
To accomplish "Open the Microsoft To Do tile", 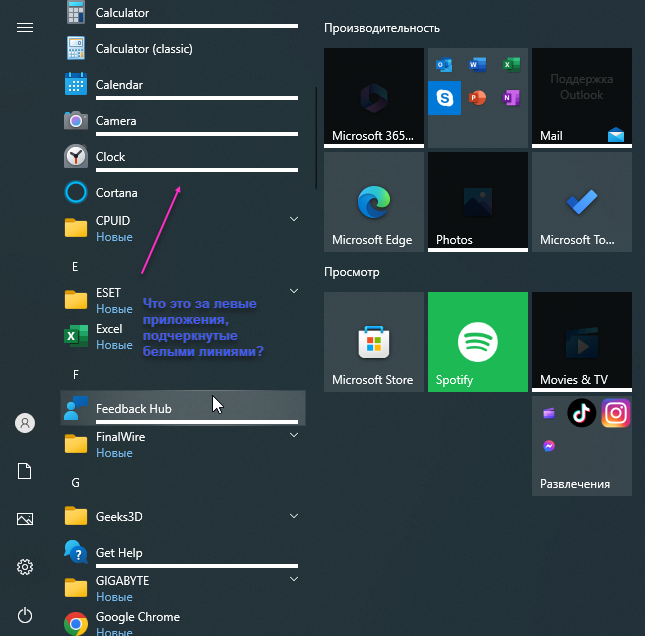I will pos(582,202).
